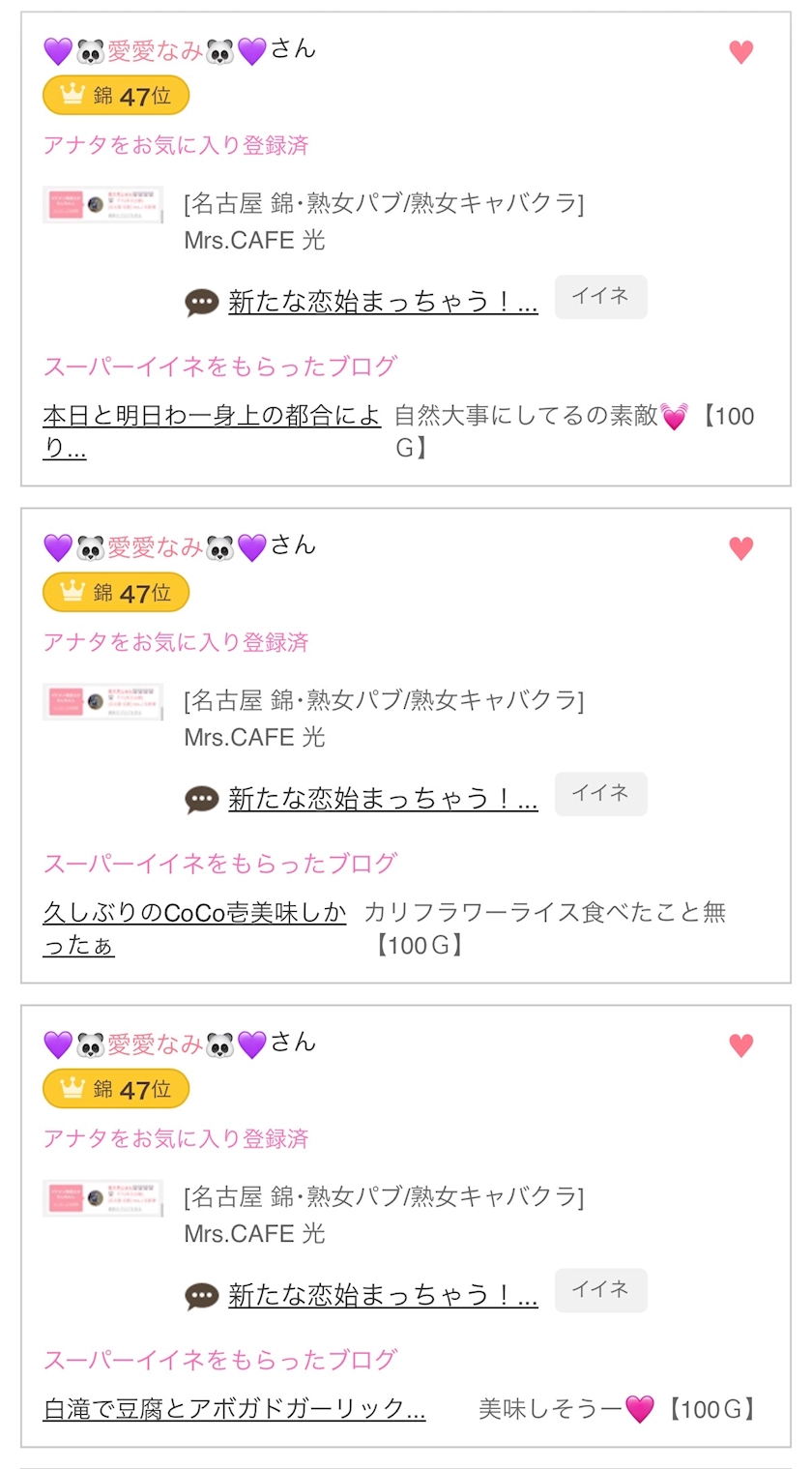Click crown rank badge in first card
The width and height of the screenshot is (812, 1469).
(x=116, y=96)
